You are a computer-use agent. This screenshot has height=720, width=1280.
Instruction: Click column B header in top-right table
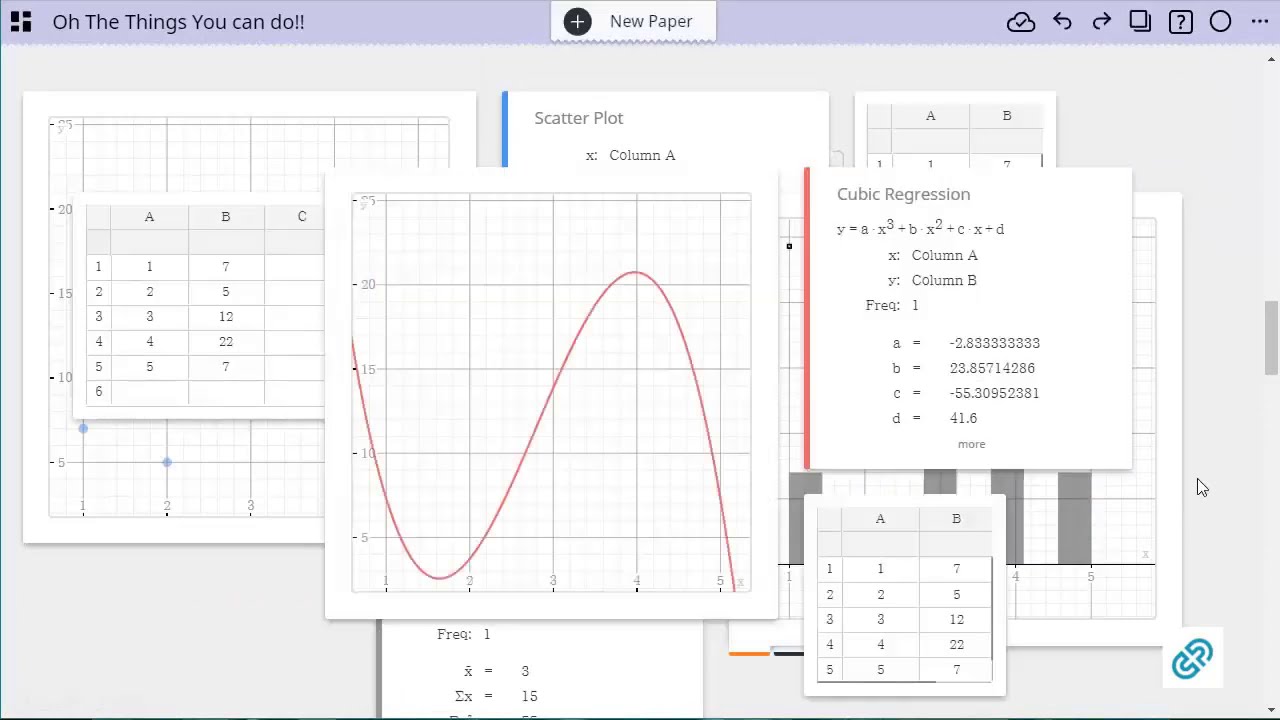pos(1006,116)
